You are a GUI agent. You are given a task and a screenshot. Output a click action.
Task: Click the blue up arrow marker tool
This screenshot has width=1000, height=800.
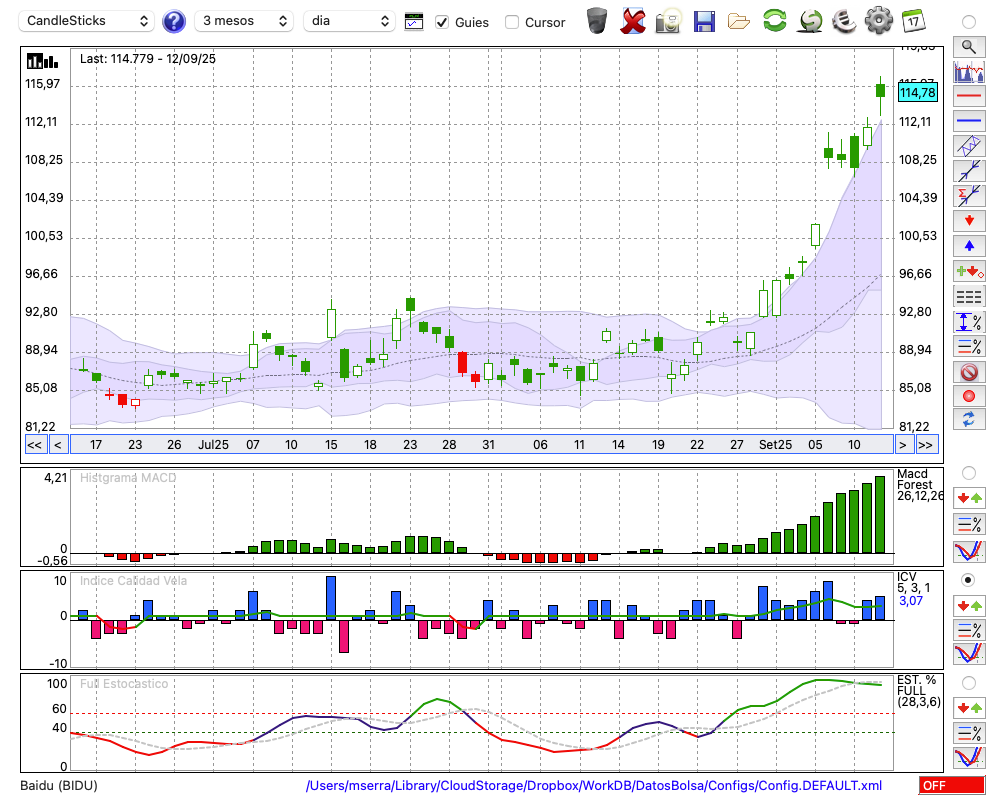969,246
